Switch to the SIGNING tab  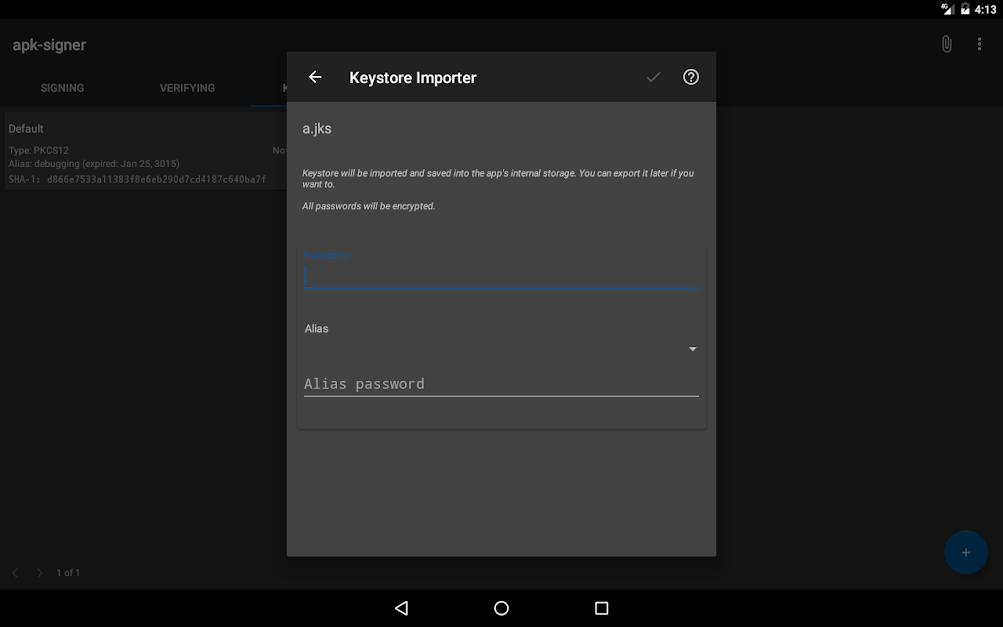pyautogui.click(x=62, y=88)
